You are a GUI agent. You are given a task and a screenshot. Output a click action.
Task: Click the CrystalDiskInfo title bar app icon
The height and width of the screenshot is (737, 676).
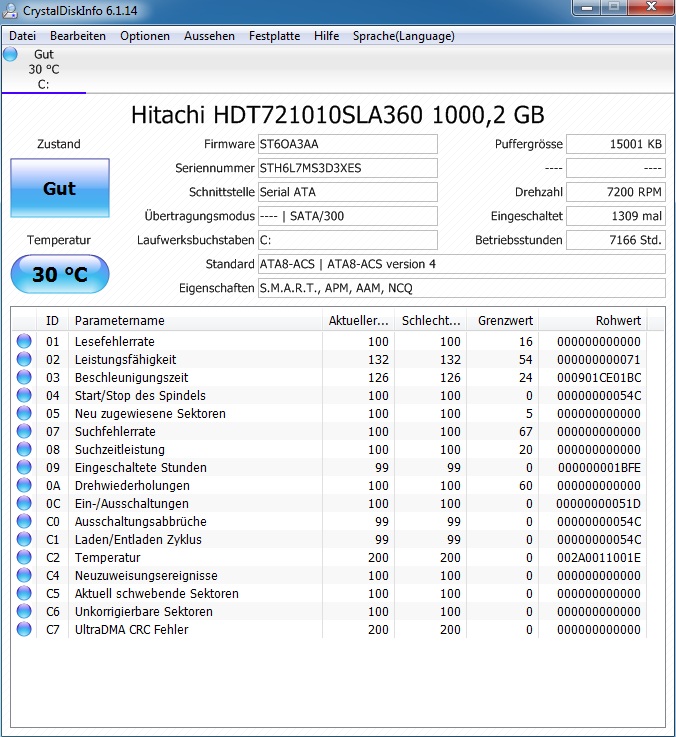point(9,10)
